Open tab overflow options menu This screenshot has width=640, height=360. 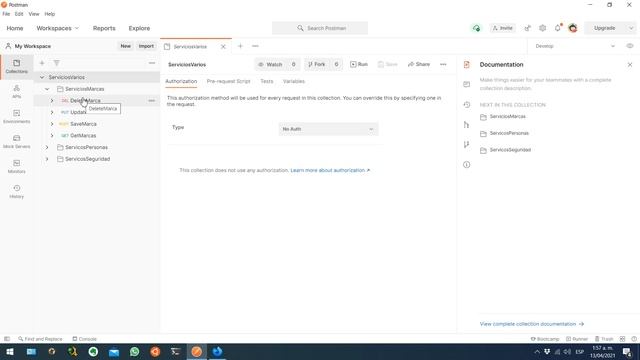[255, 46]
